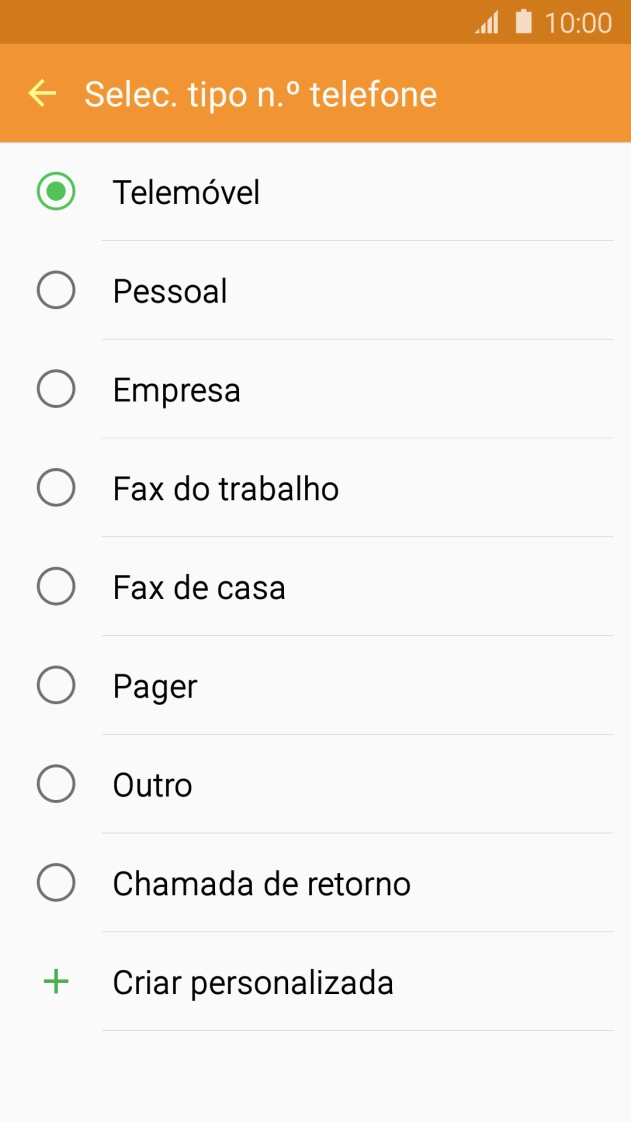Image resolution: width=631 pixels, height=1122 pixels.
Task: Open Criar personalizada to create custom type
Action: 251,982
